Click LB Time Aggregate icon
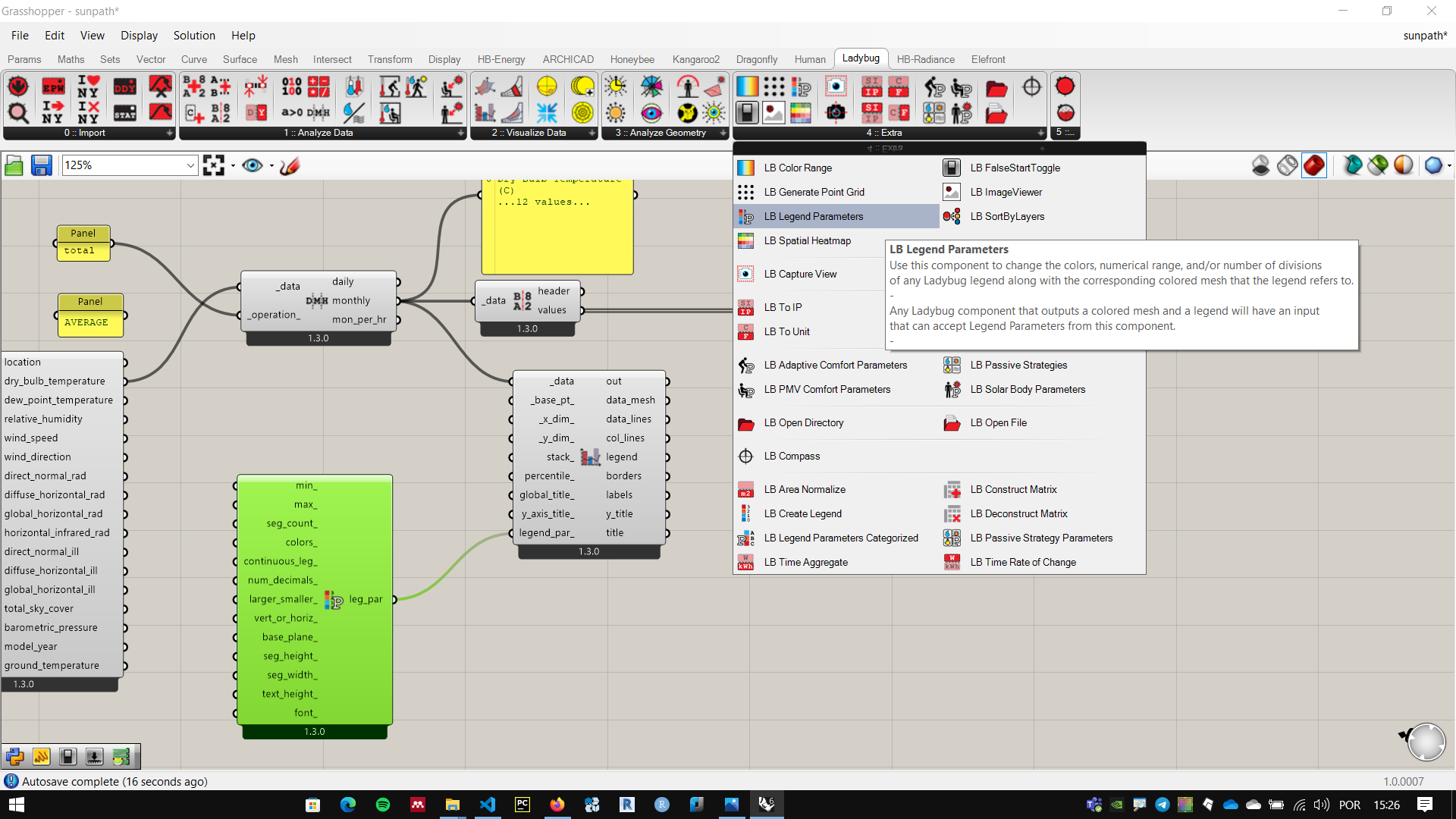The height and width of the screenshot is (819, 1456). (746, 562)
